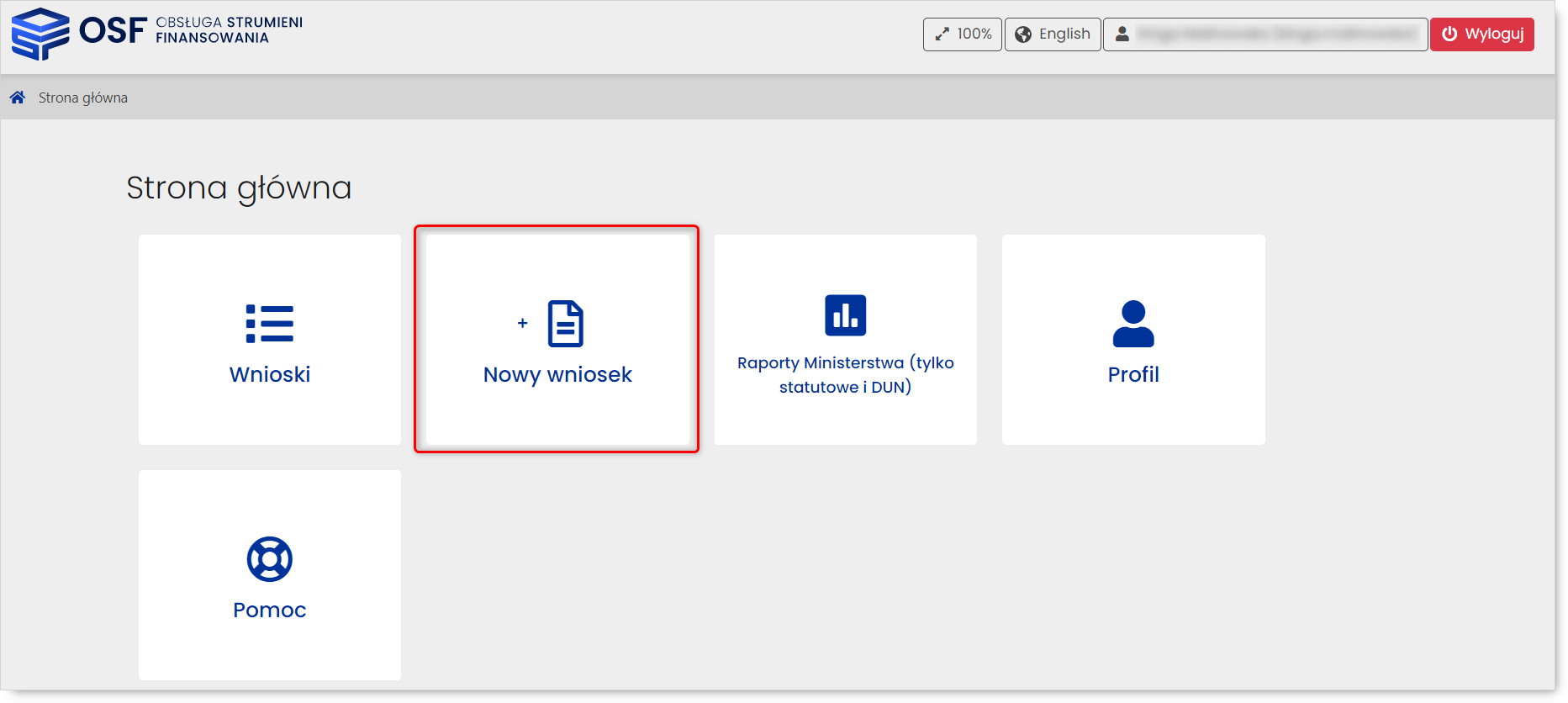The height and width of the screenshot is (703, 1568).
Task: Open the Wnioski text link
Action: pyautogui.click(x=270, y=374)
